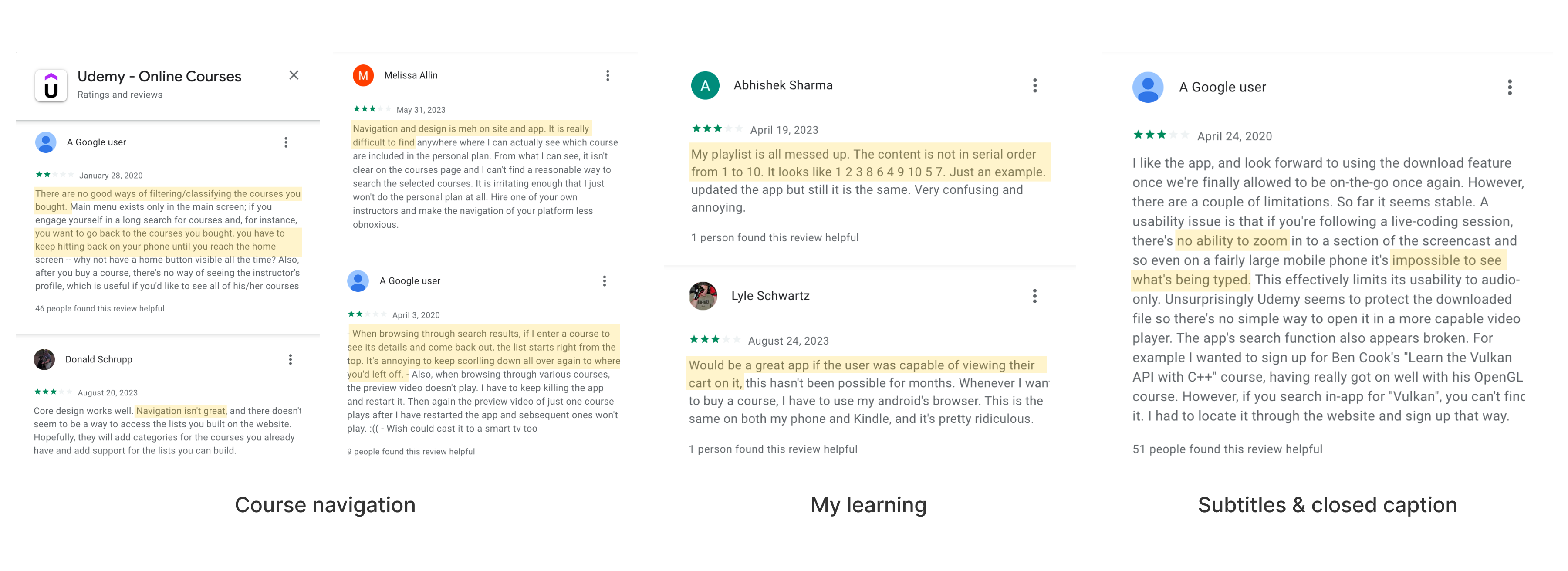The height and width of the screenshot is (571, 1568).
Task: Click the star rating on Lyle Schwartz's review
Action: point(713,340)
